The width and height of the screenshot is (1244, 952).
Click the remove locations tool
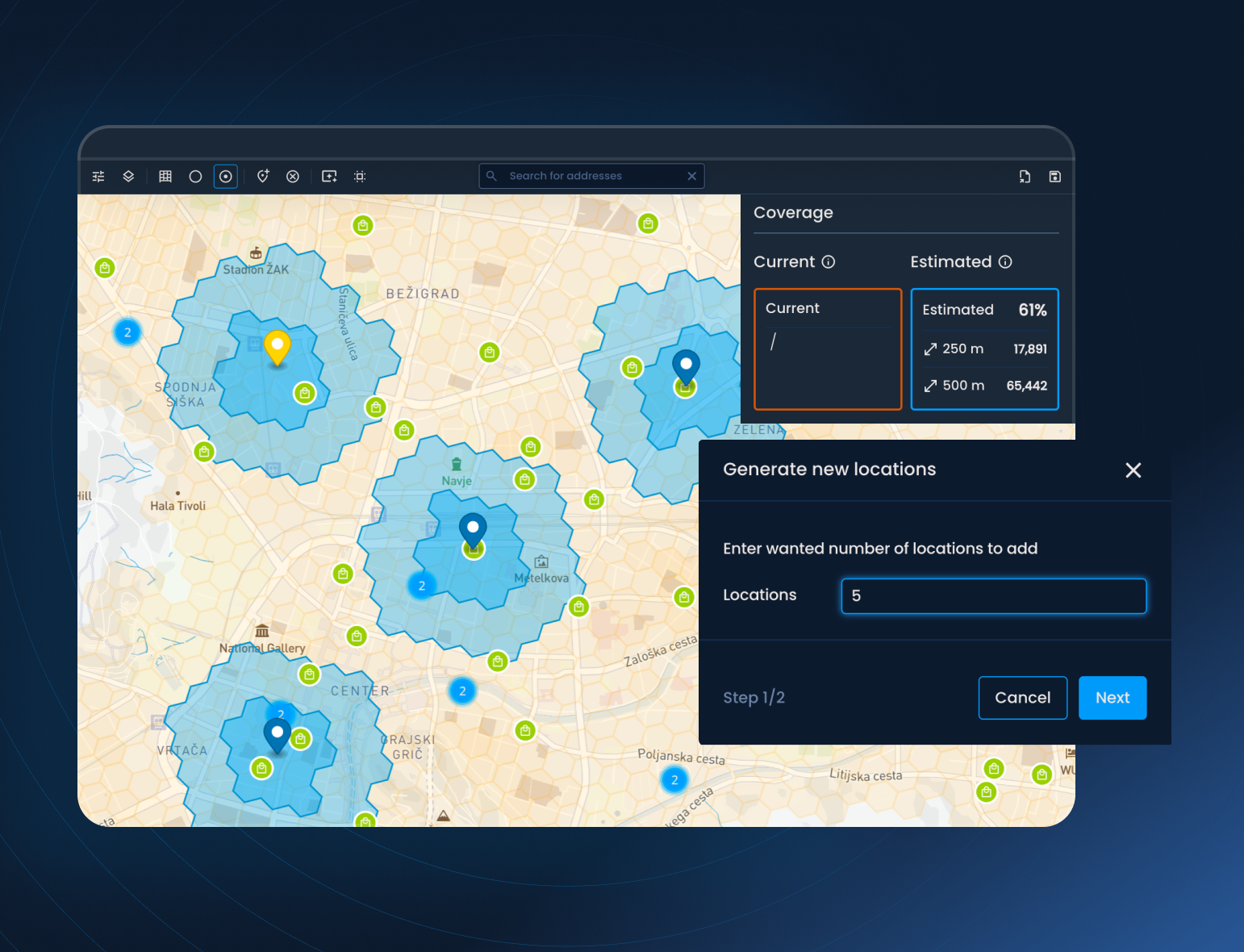click(293, 176)
